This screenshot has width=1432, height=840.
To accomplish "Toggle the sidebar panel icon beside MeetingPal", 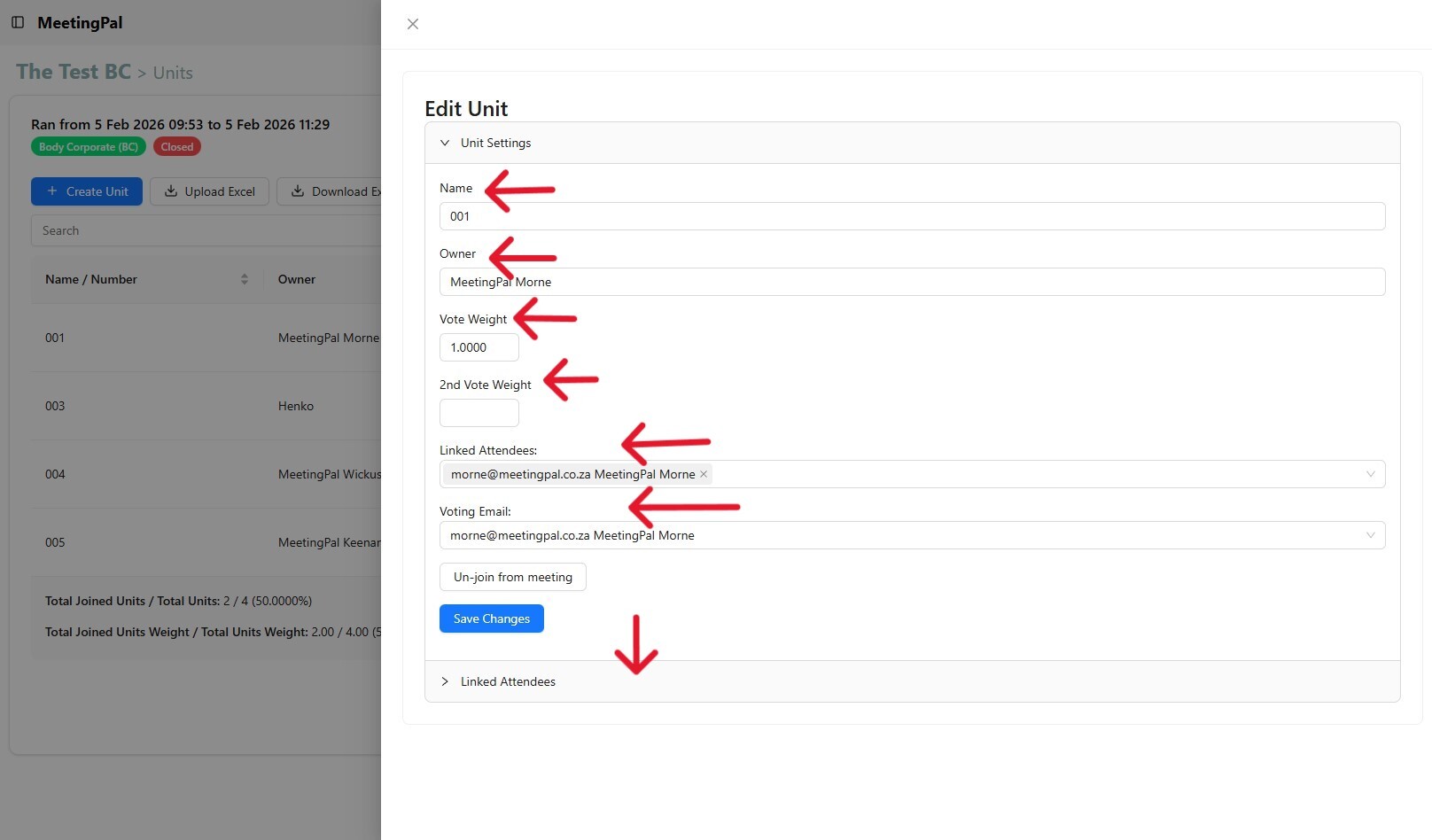I will click(18, 22).
